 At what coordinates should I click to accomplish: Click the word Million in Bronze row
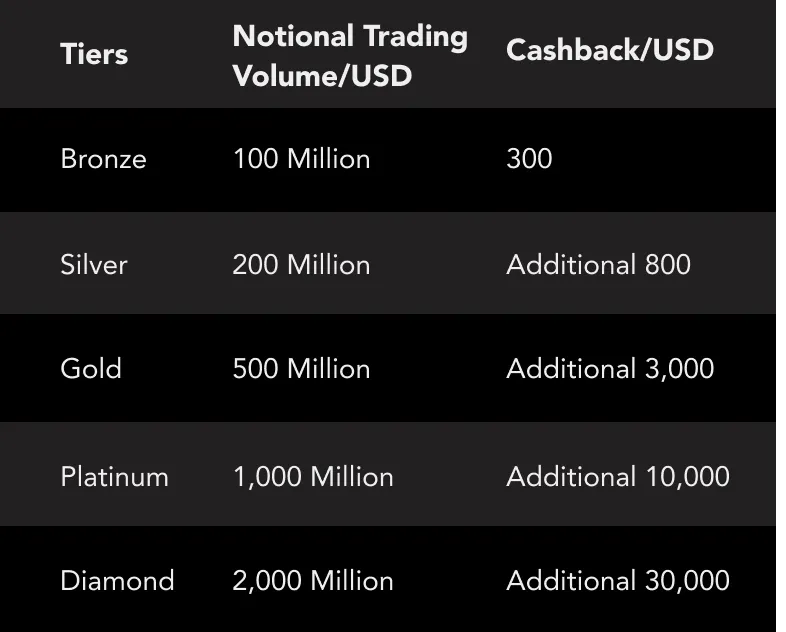pos(328,159)
